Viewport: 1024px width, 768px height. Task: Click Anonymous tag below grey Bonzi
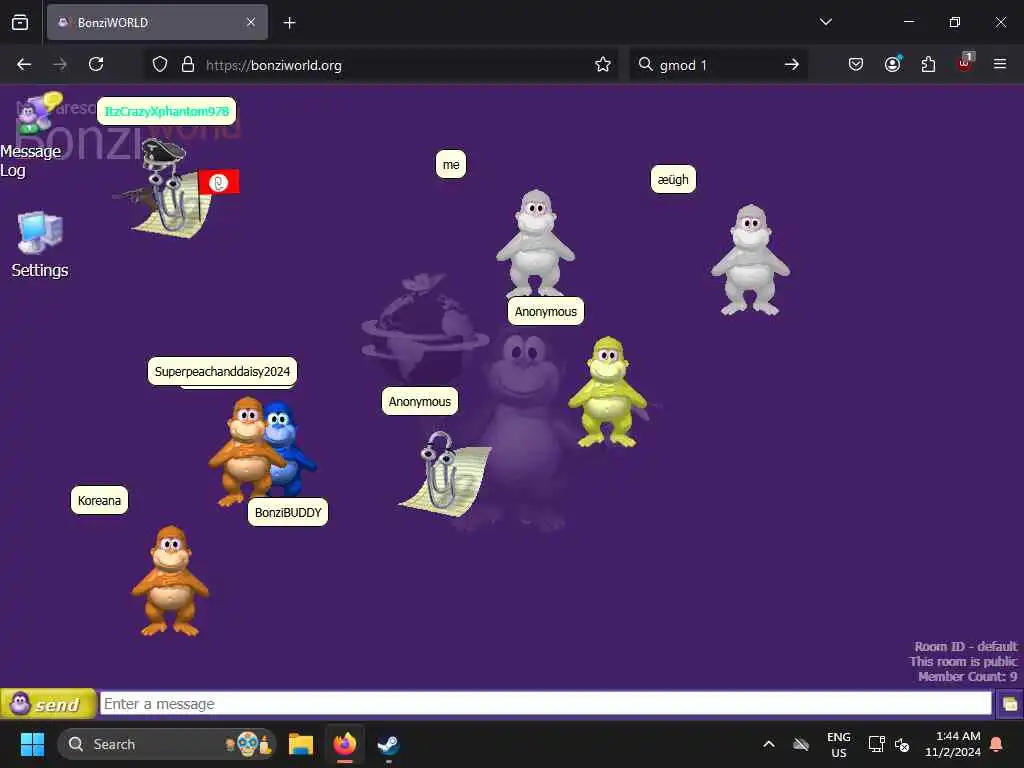pos(545,312)
